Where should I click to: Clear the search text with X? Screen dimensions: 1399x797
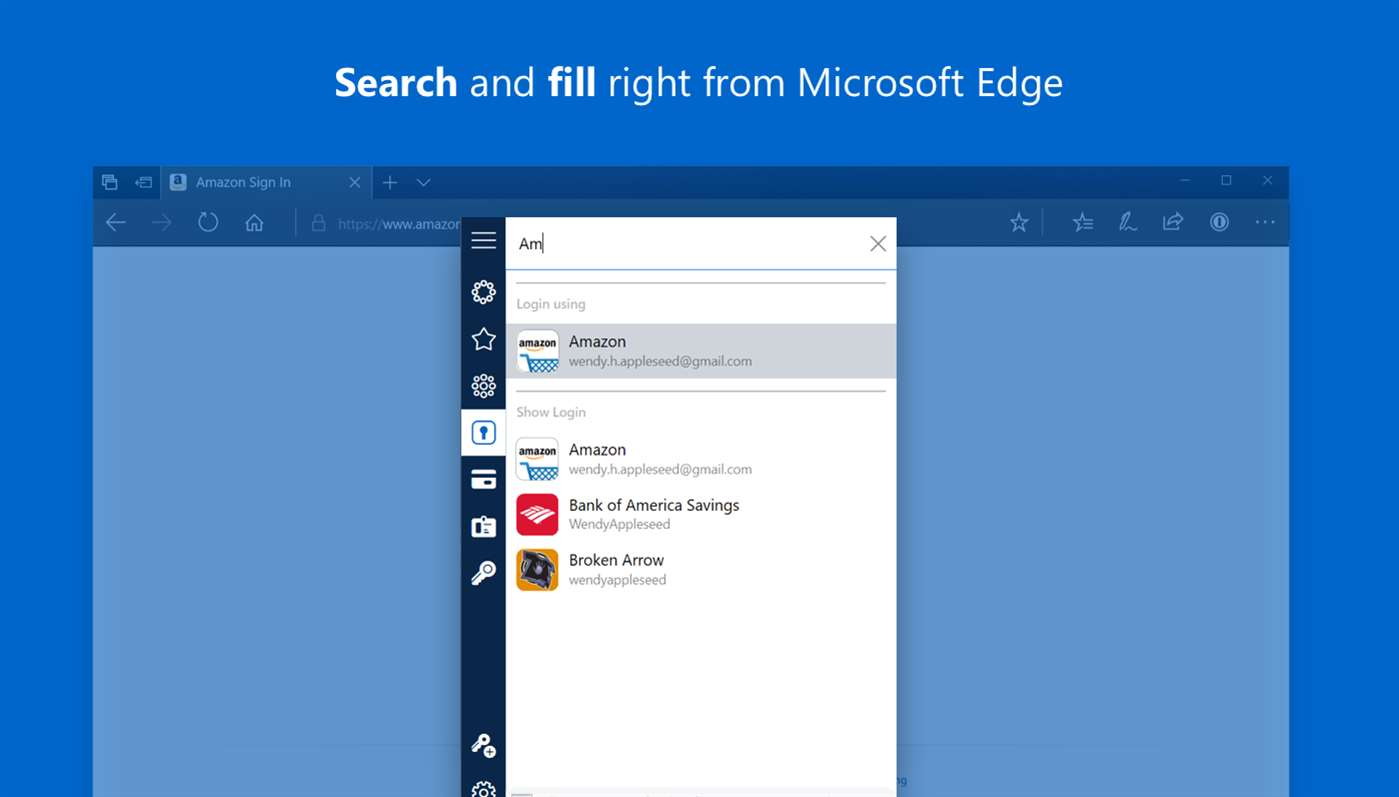click(x=878, y=243)
